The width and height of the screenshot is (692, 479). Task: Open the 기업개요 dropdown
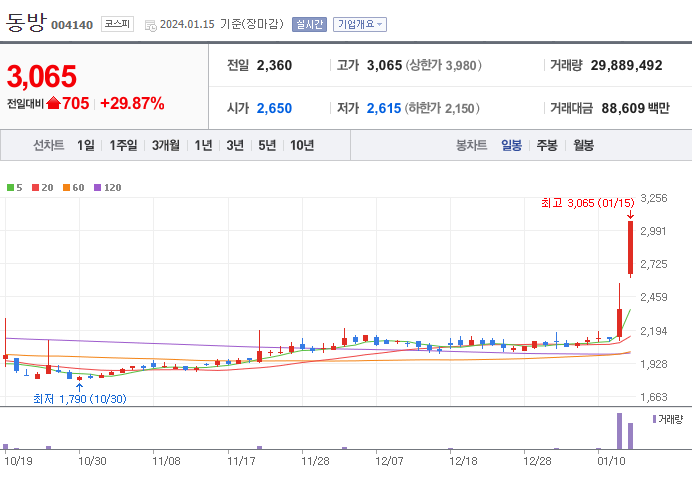[x=360, y=24]
